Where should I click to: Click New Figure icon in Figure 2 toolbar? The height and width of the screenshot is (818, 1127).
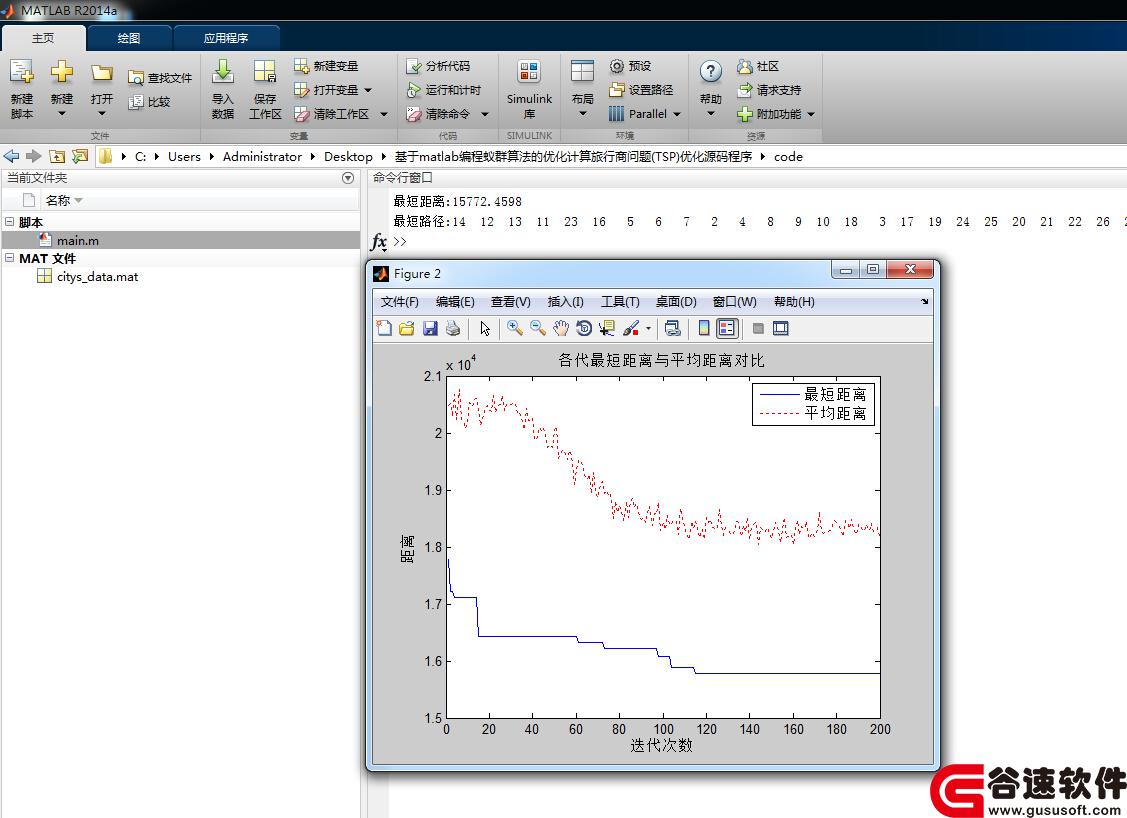385,328
